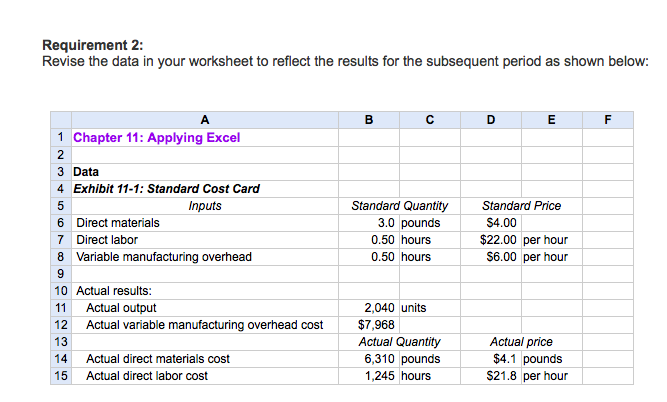This screenshot has width=667, height=402.
Task: Select column C header
Action: pos(430,120)
